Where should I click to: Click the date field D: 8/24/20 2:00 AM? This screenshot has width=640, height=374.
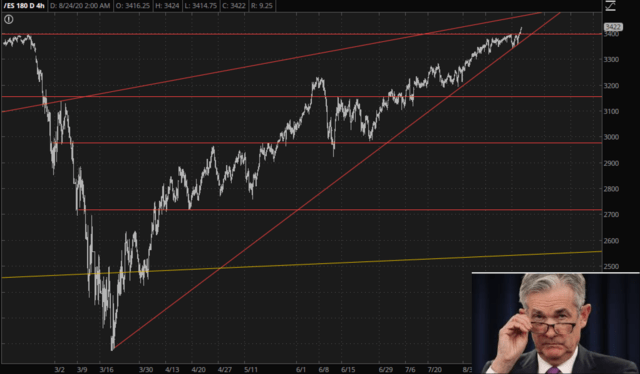(x=80, y=6)
